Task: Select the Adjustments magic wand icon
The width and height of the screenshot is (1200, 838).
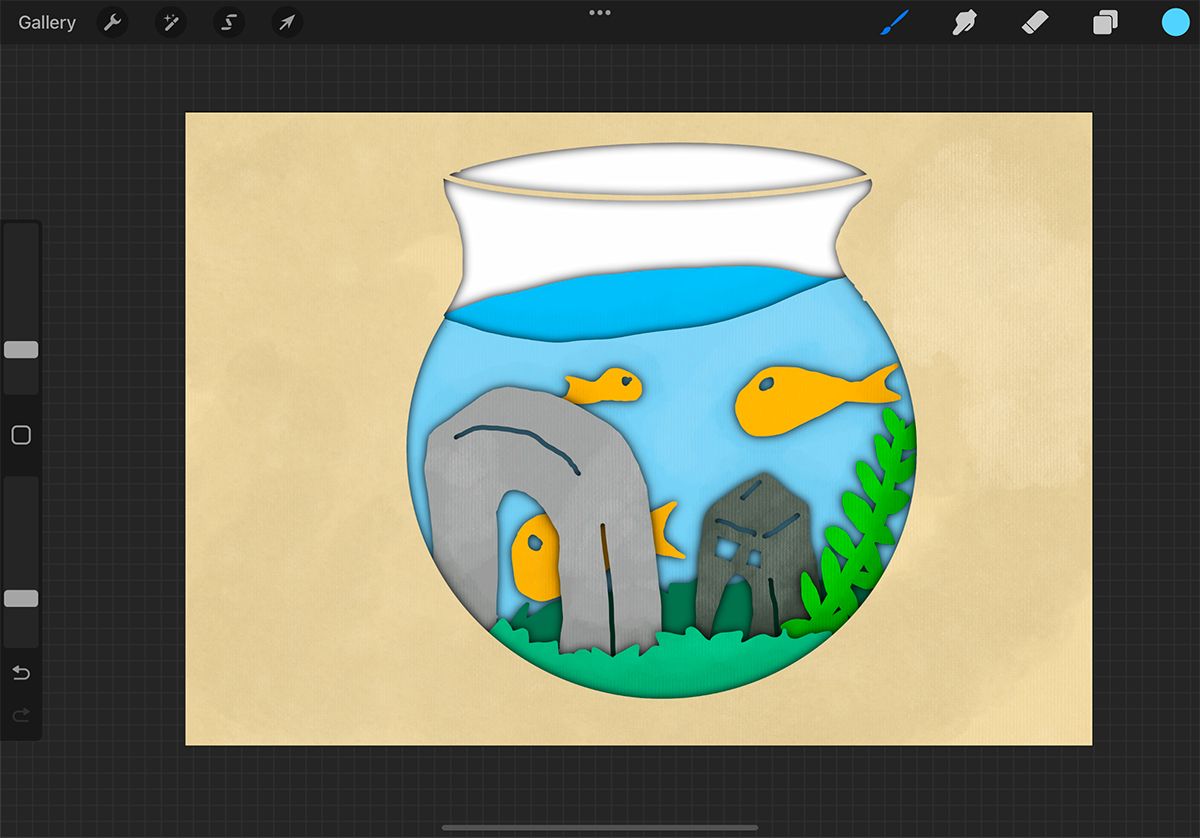Action: click(170, 22)
